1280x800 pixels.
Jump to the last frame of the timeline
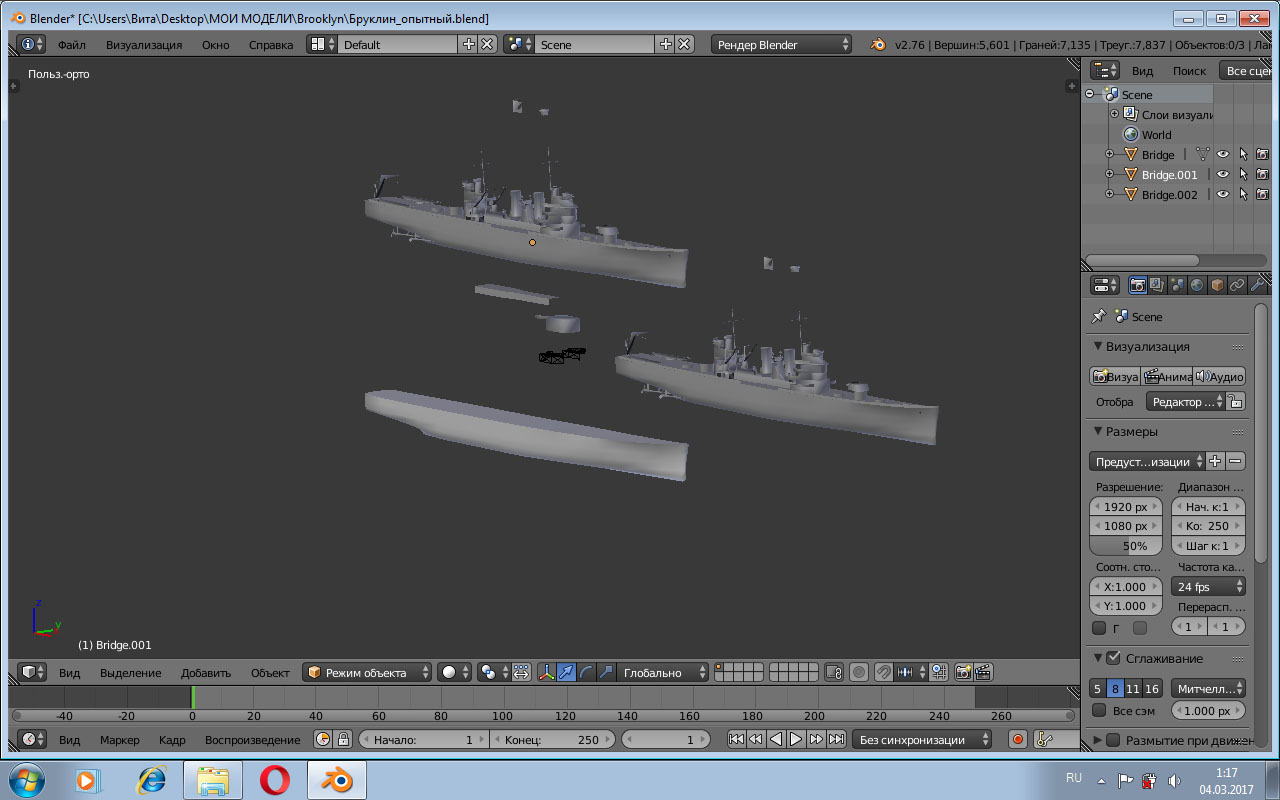(x=836, y=740)
